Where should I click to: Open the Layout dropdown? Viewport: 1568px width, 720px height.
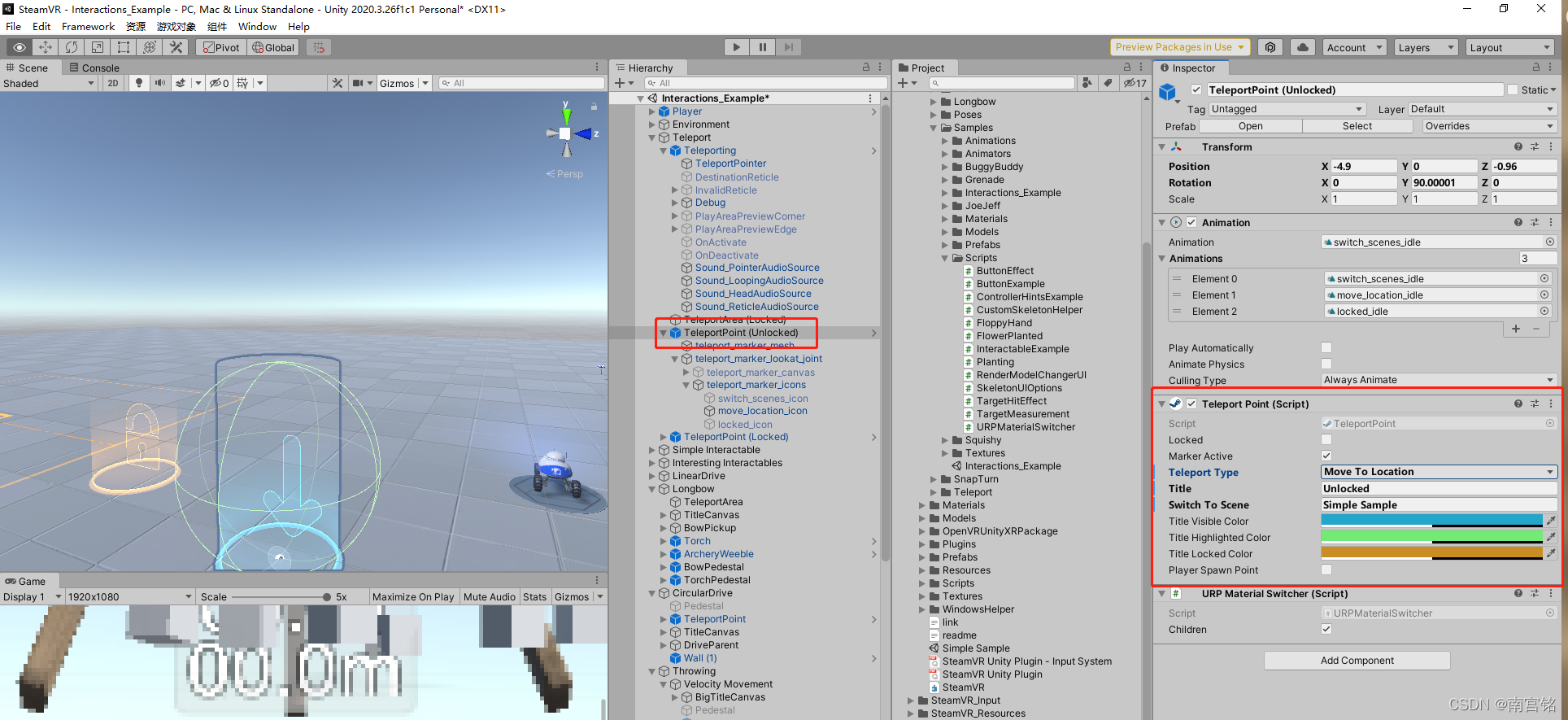coord(1510,47)
